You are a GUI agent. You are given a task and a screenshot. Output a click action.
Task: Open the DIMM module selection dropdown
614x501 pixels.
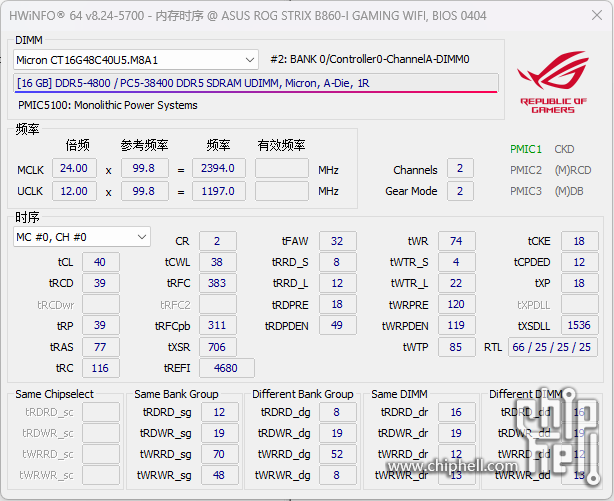point(135,60)
